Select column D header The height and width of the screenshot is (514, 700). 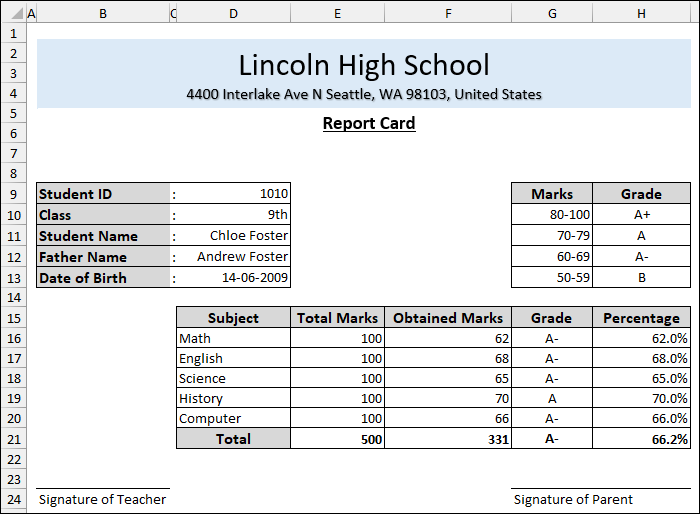[233, 14]
